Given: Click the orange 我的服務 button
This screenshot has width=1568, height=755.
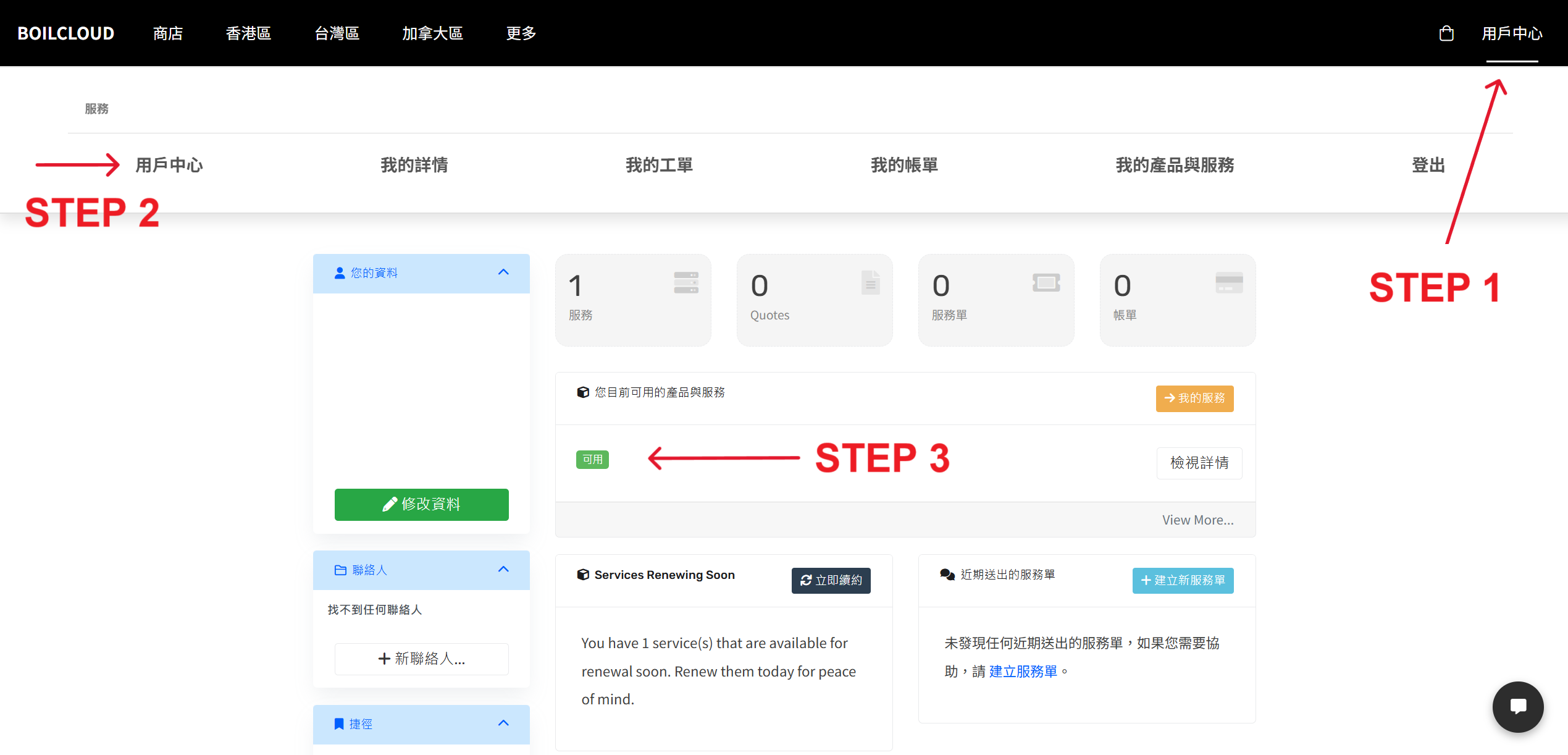Looking at the screenshot, I should pyautogui.click(x=1194, y=399).
